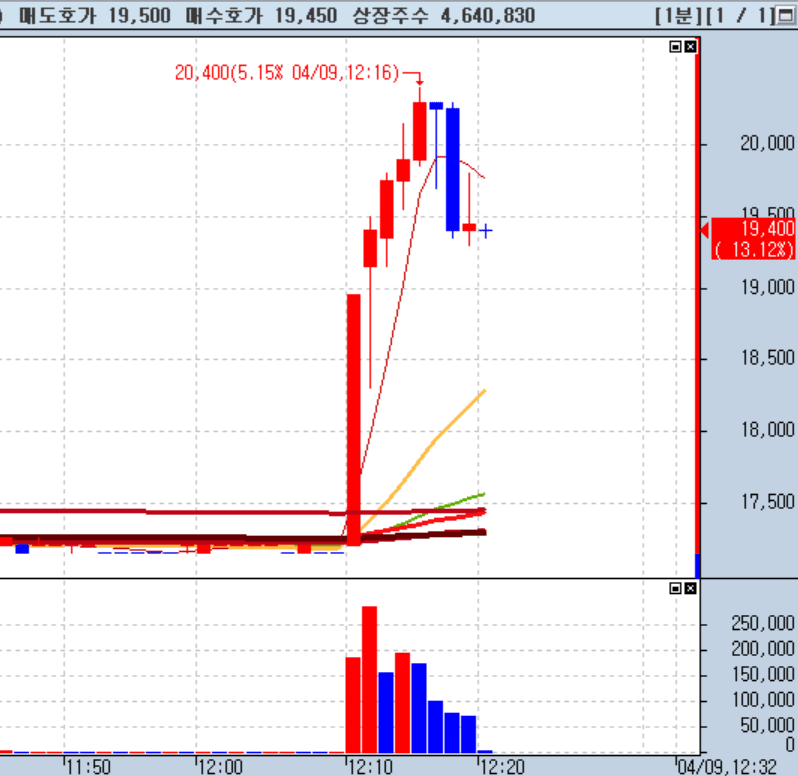Click the 18,500 price axis label
The height and width of the screenshot is (776, 798).
[x=767, y=358]
